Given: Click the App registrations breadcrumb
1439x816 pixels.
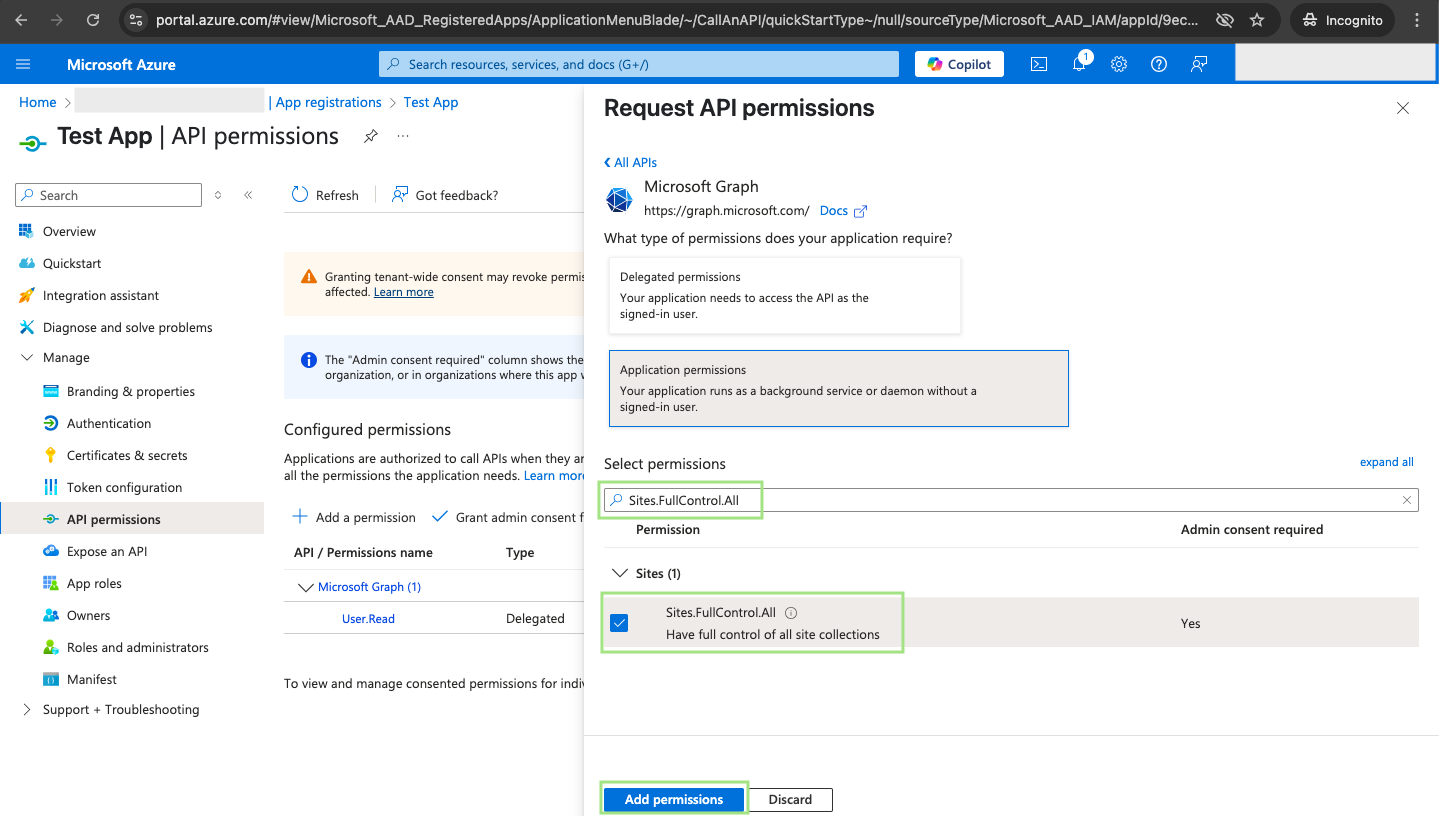Looking at the screenshot, I should pos(329,102).
